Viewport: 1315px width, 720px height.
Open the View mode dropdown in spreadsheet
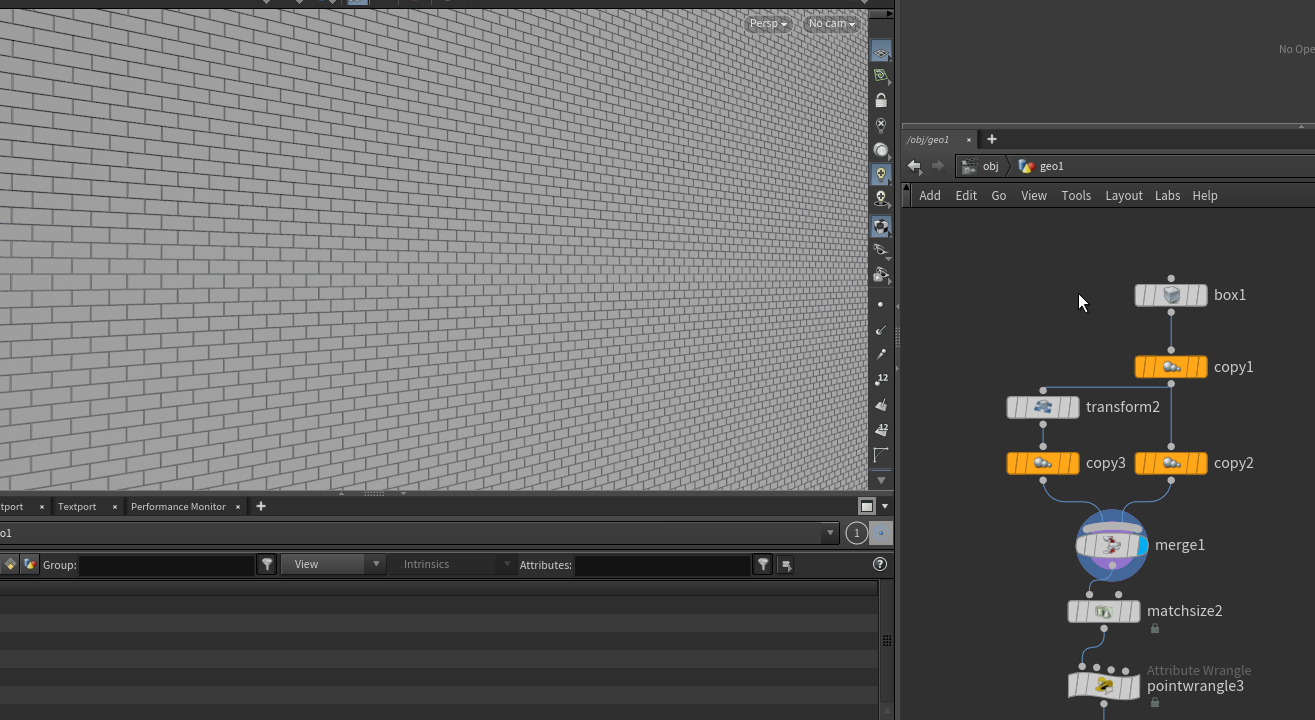(333, 564)
